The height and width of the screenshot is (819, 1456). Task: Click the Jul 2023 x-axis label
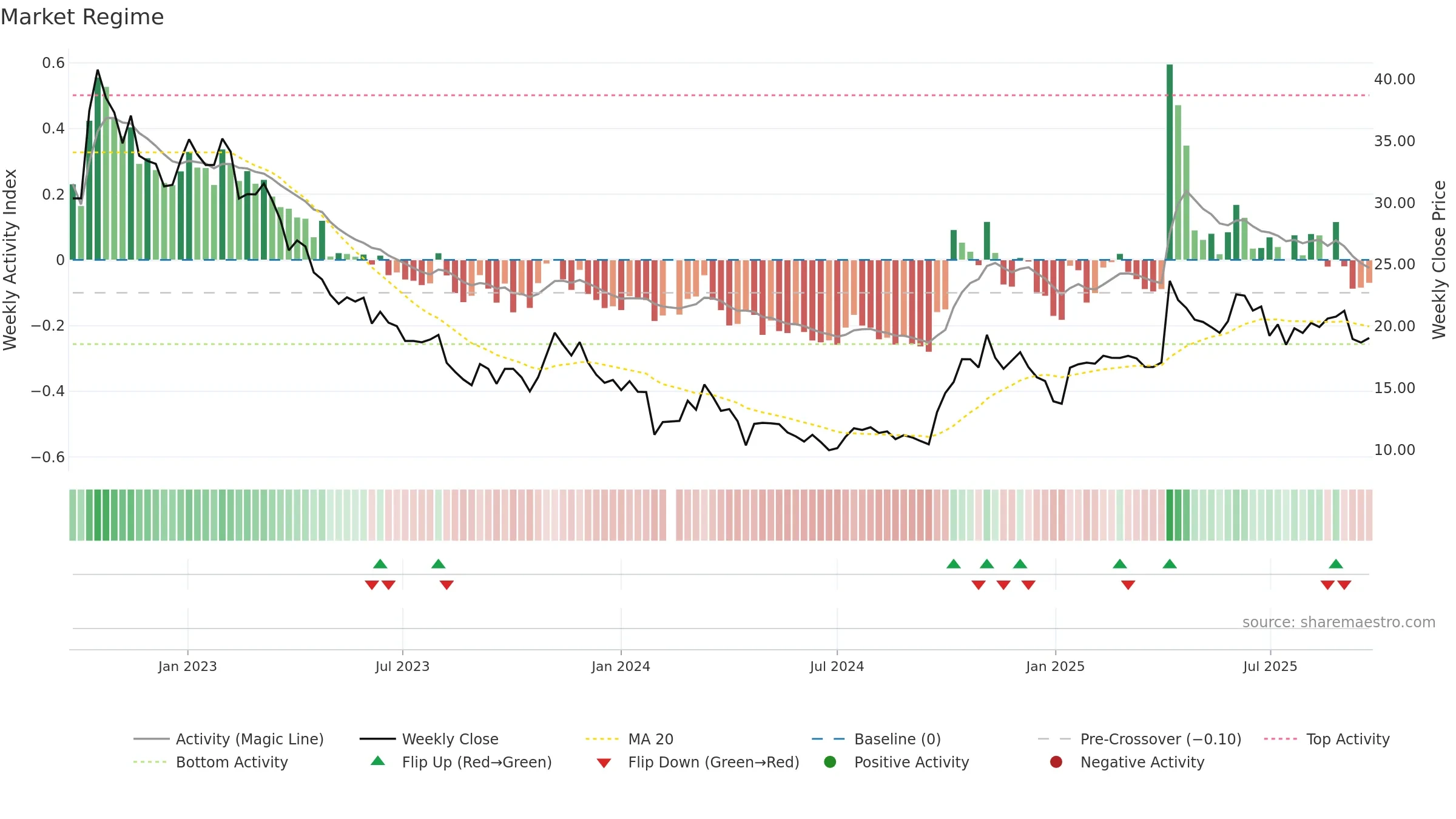(402, 666)
